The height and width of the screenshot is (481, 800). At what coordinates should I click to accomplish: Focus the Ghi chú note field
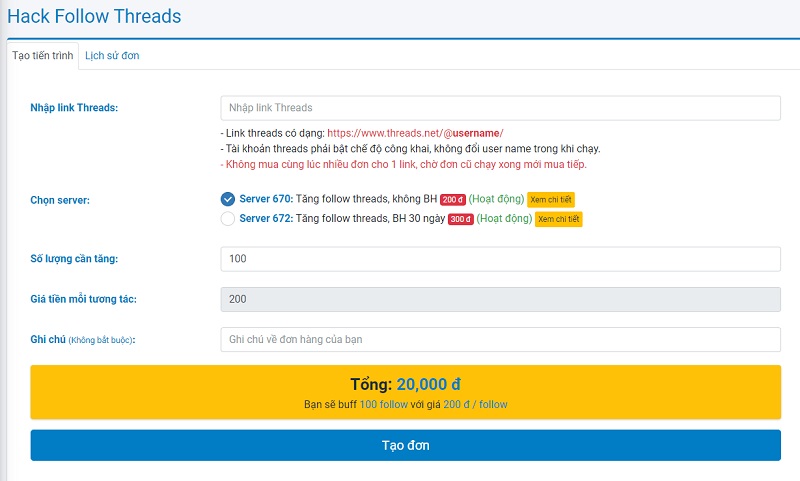[500, 340]
